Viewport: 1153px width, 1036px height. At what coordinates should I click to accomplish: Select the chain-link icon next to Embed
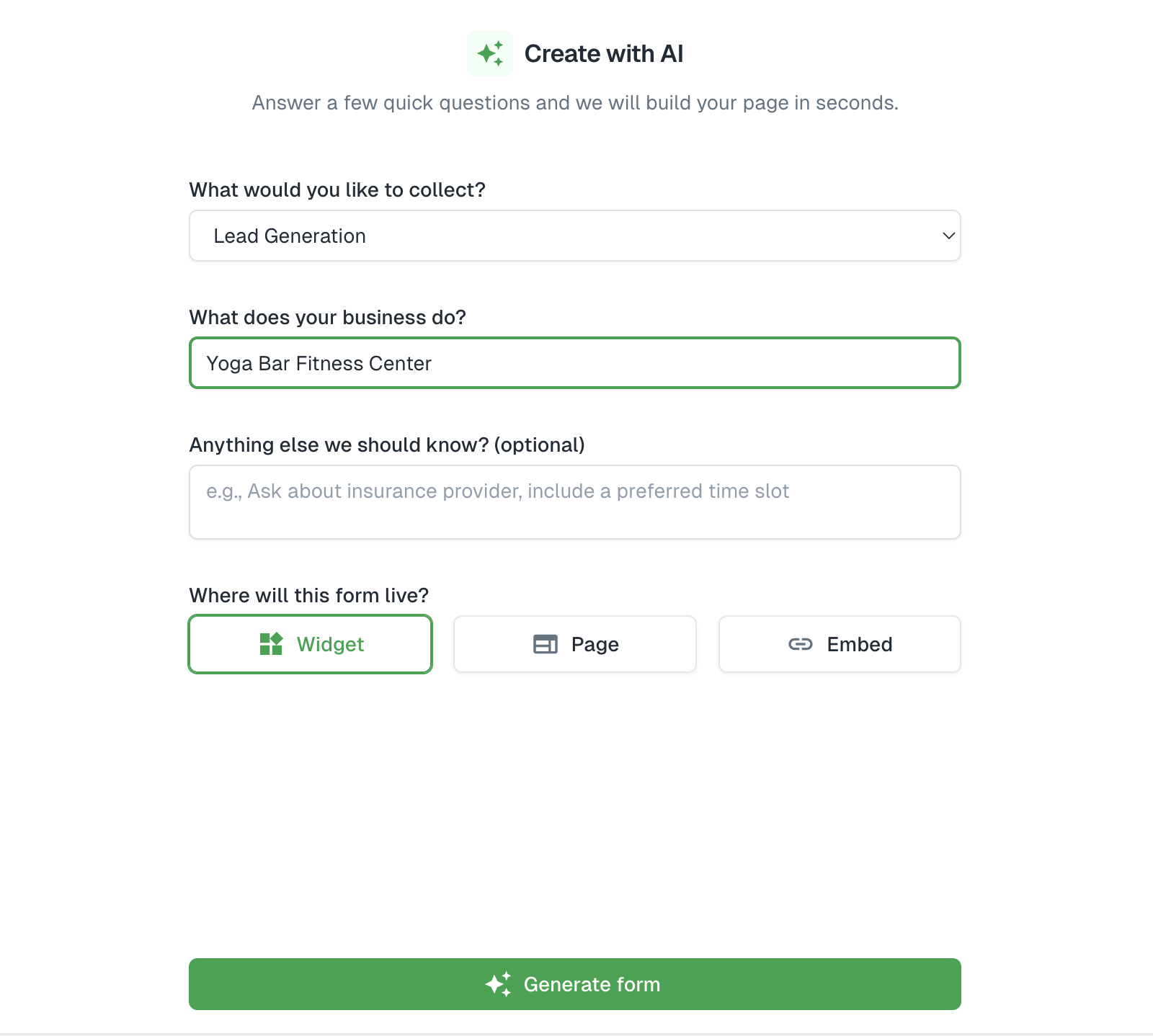(800, 644)
